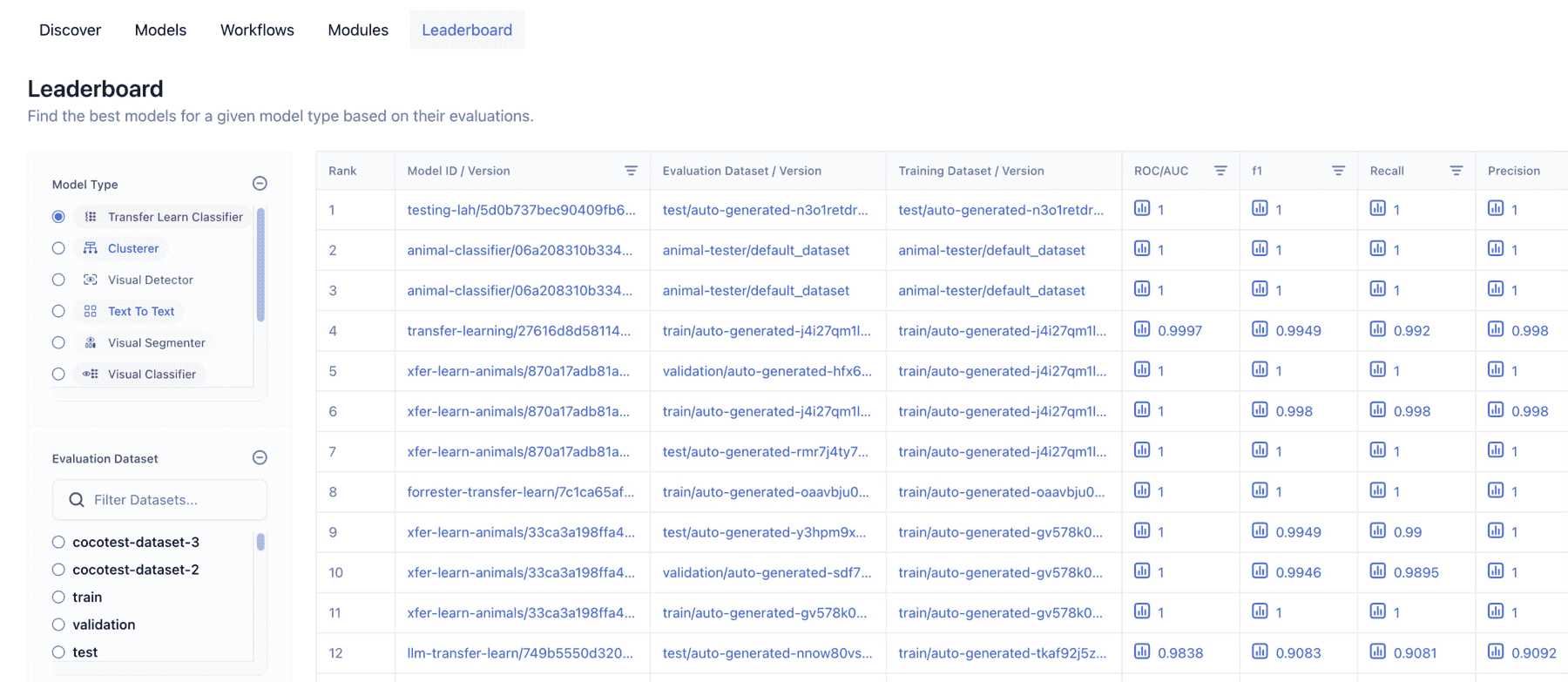Open ROC/AUC chart icon for rank 4

[1142, 329]
